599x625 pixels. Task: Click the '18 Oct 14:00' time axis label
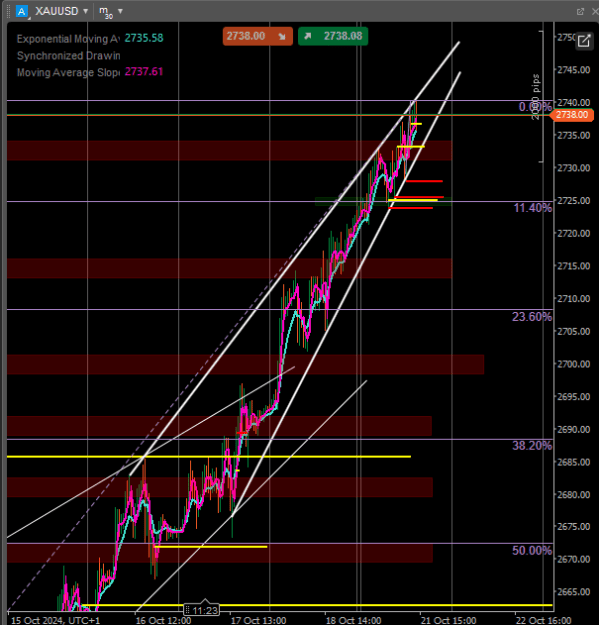point(354,620)
